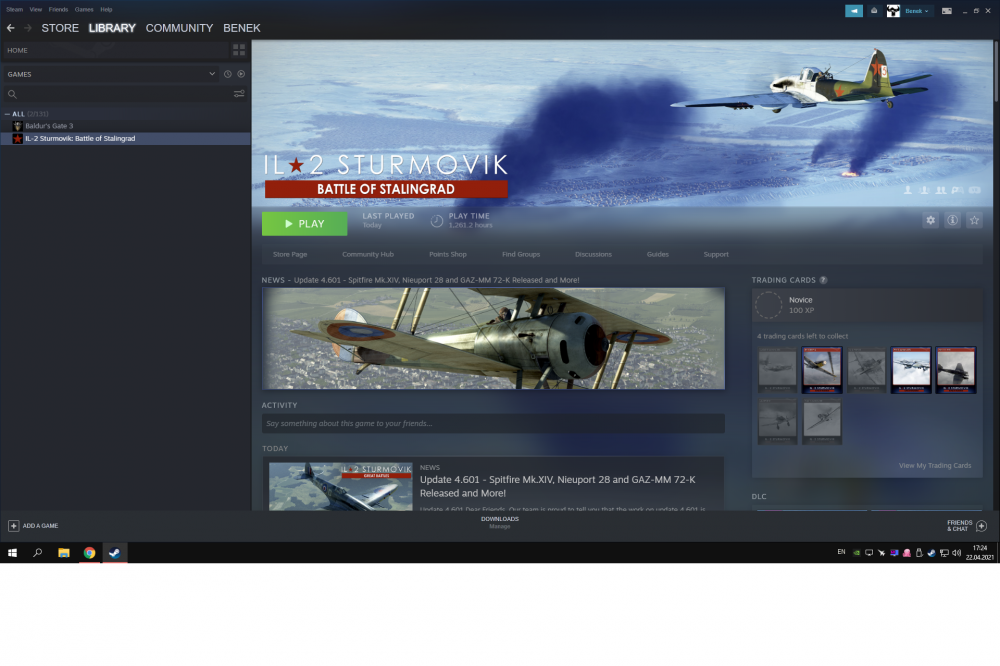This screenshot has height=666, width=1000.
Task: Go to the STORE tab
Action: coord(60,28)
